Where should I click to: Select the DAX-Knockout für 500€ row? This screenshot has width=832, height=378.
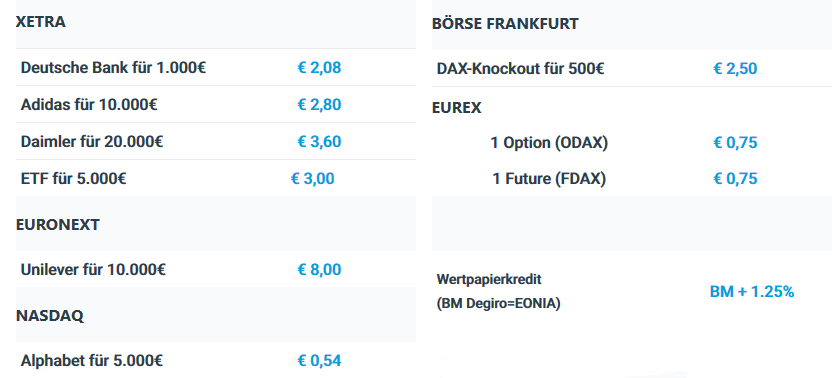pyautogui.click(x=632, y=68)
